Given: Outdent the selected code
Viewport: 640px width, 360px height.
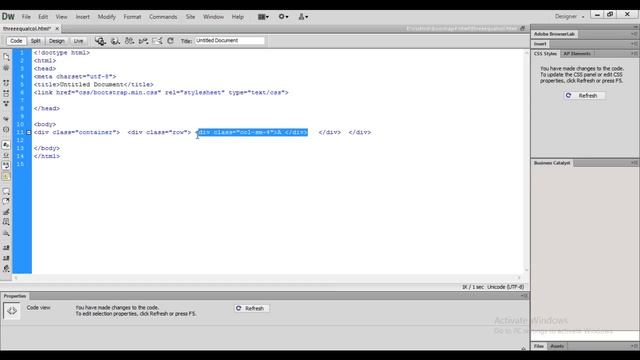Looking at the screenshot, I should [6, 258].
